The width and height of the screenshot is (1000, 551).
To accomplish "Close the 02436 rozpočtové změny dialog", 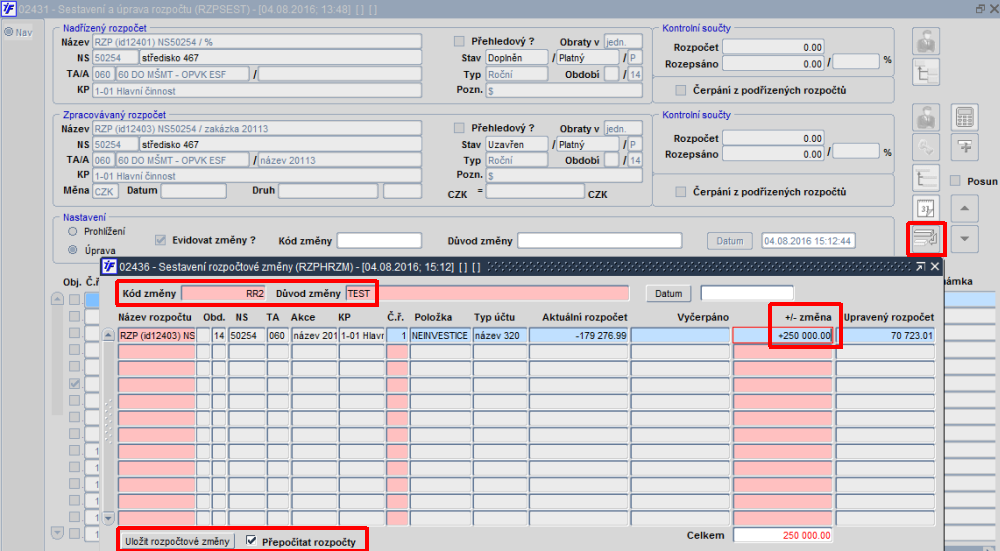I will coord(935,267).
